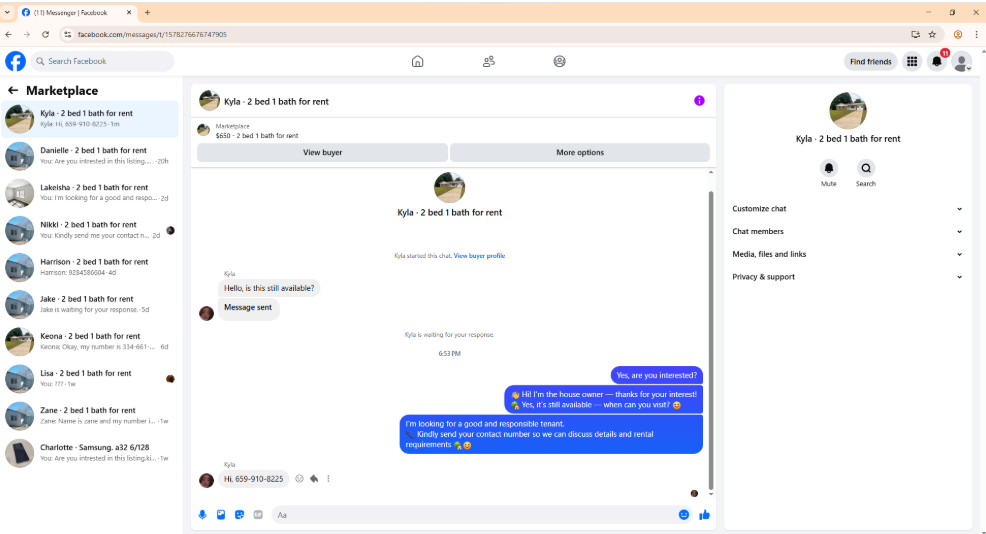Image resolution: width=986 pixels, height=534 pixels.
Task: Click the Search Facebook field
Action: click(102, 61)
